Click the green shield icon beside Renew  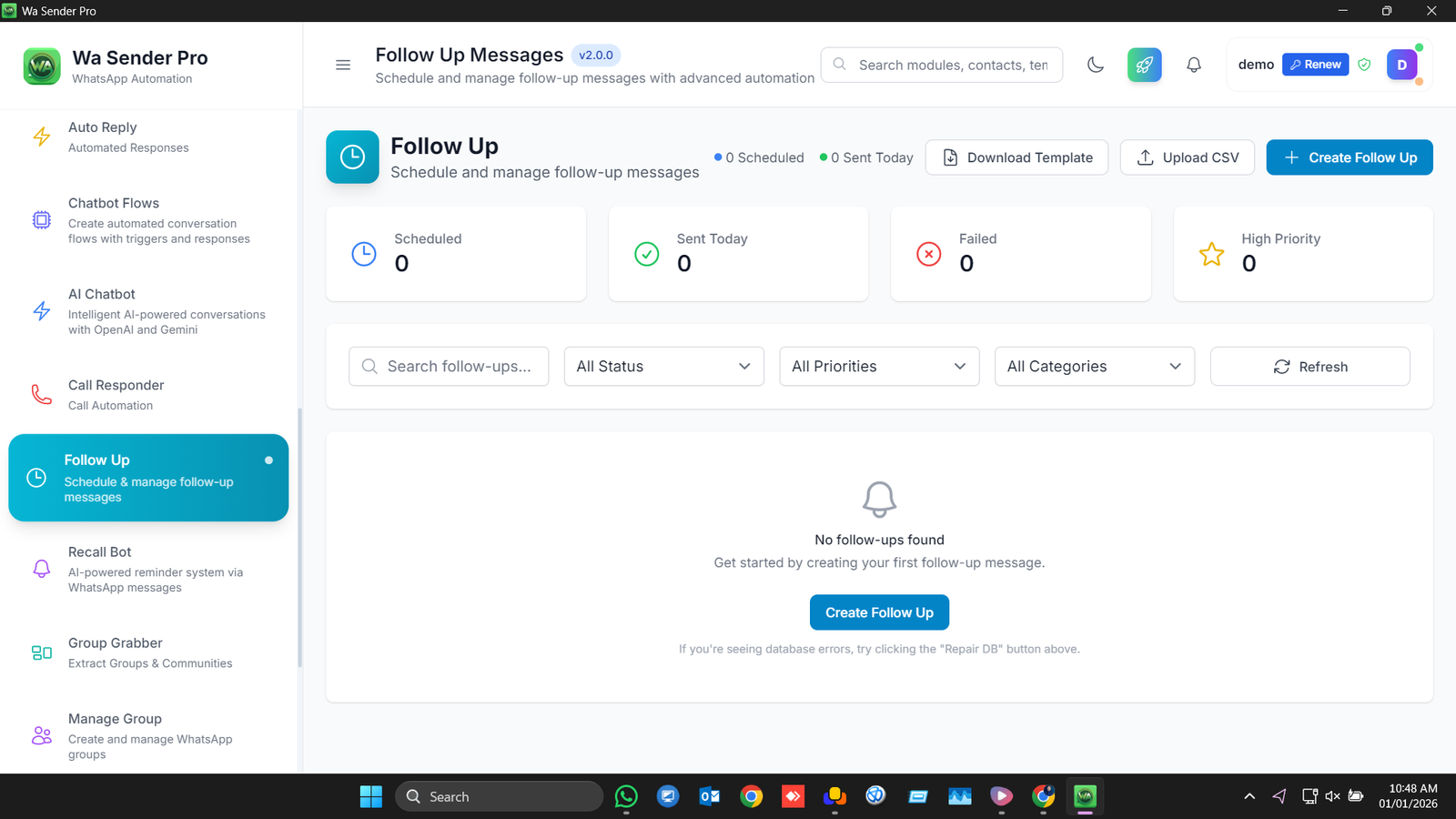(1364, 65)
